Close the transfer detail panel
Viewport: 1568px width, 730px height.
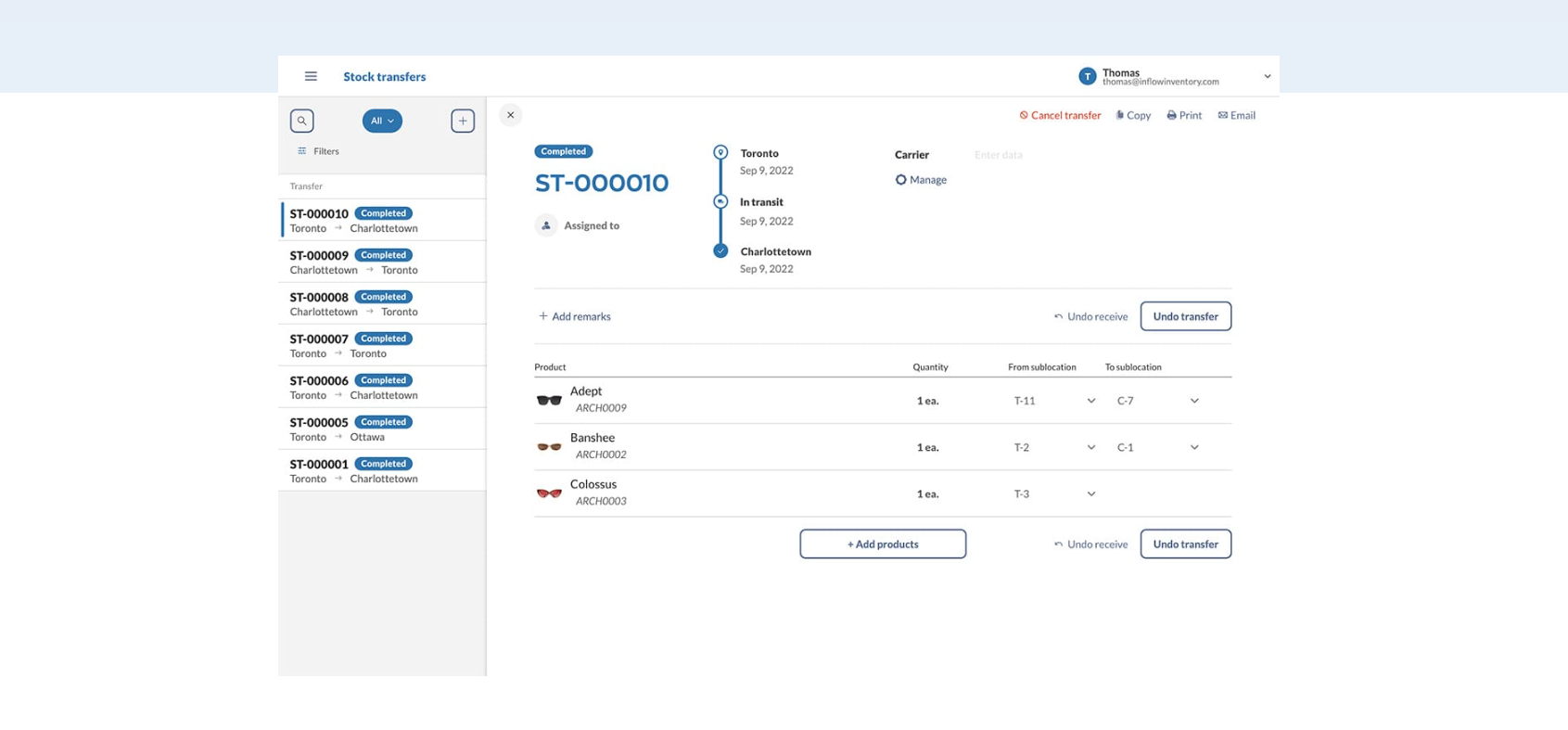click(x=510, y=115)
